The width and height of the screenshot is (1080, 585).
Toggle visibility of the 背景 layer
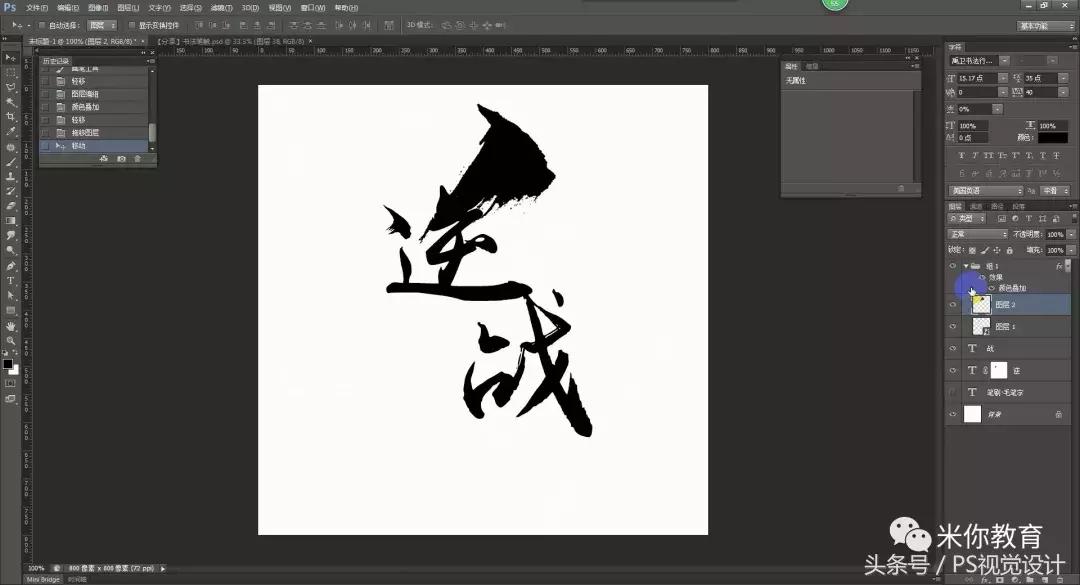click(953, 411)
